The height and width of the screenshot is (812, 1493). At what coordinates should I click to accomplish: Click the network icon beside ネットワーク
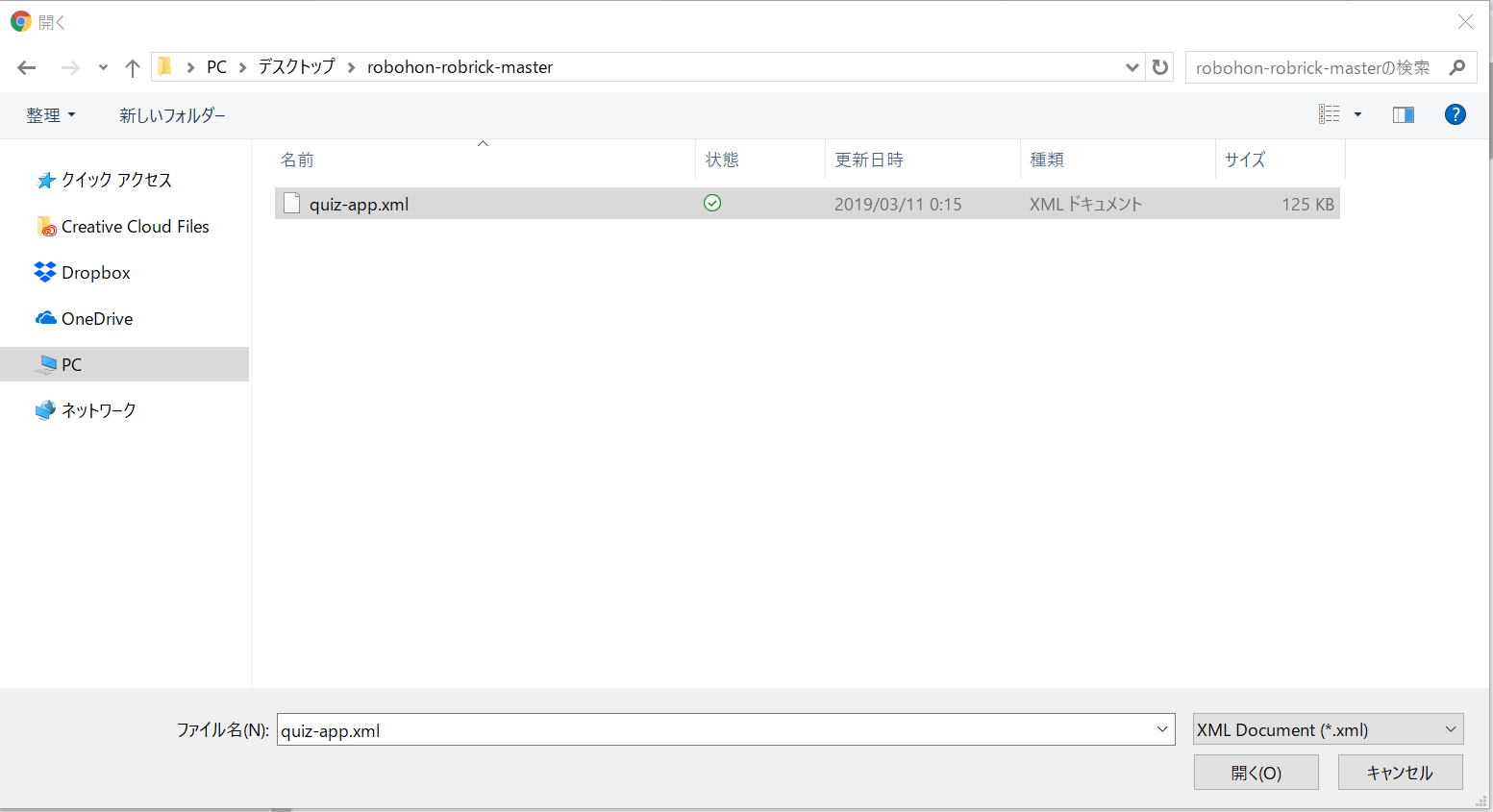pos(45,410)
